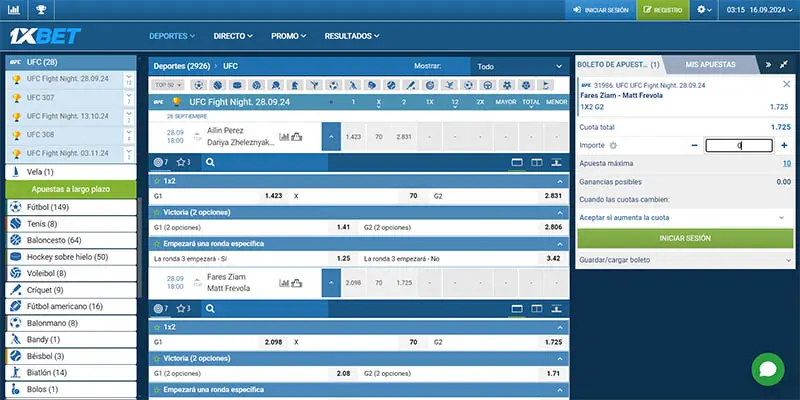Go to the 1XBET logo home page

45,36
